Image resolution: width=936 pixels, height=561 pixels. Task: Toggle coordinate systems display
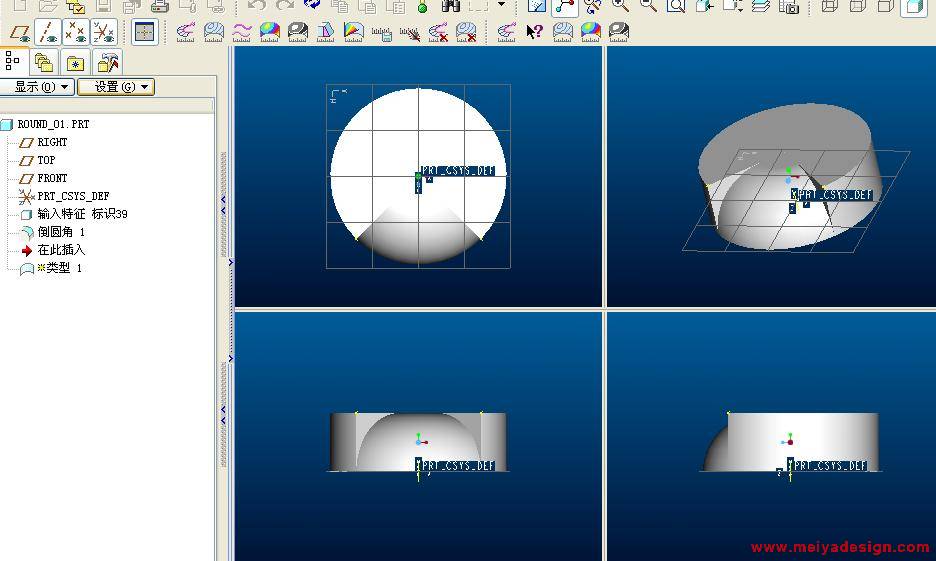pyautogui.click(x=103, y=32)
